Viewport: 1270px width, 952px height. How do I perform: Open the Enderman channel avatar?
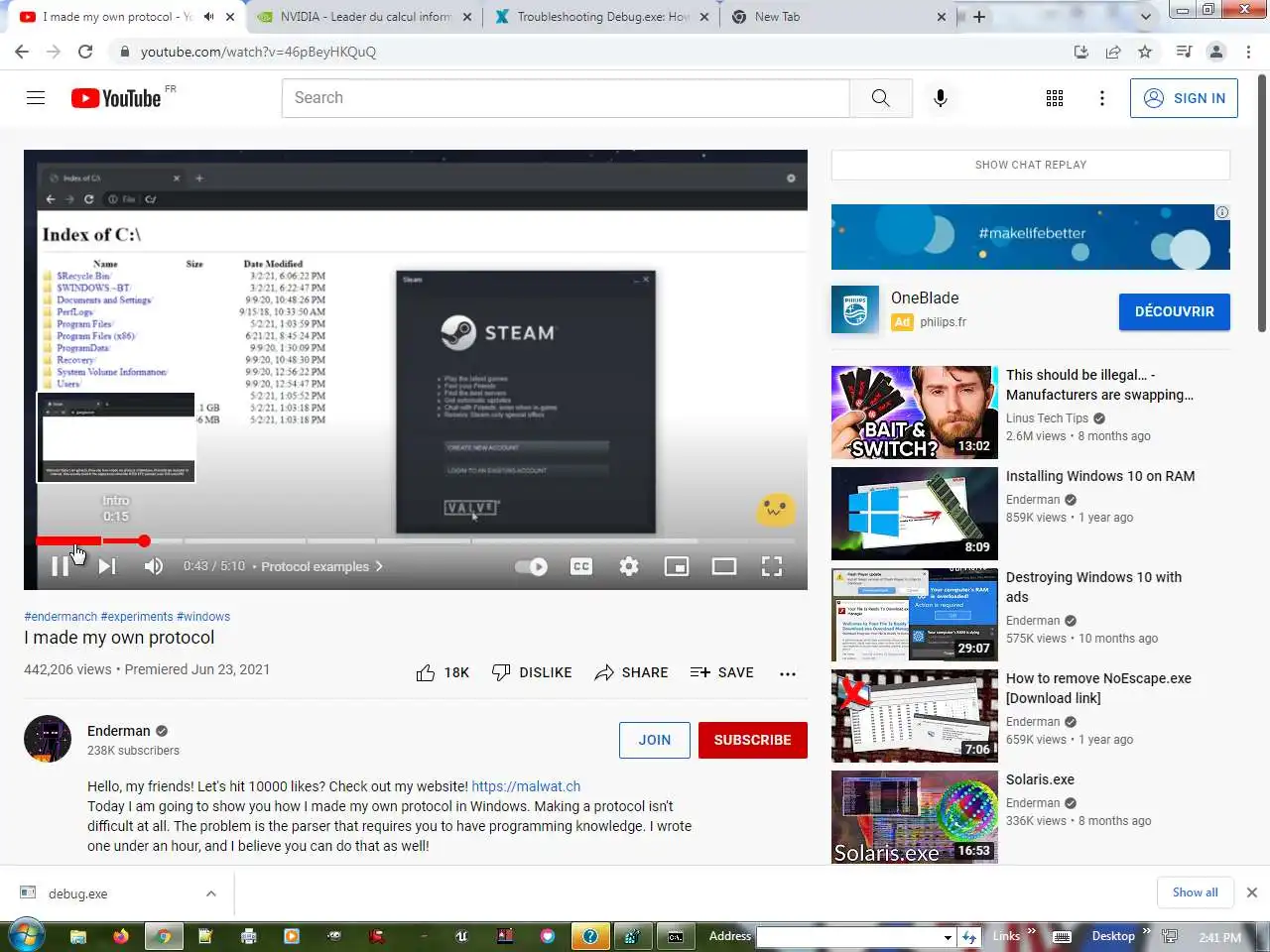[x=48, y=739]
